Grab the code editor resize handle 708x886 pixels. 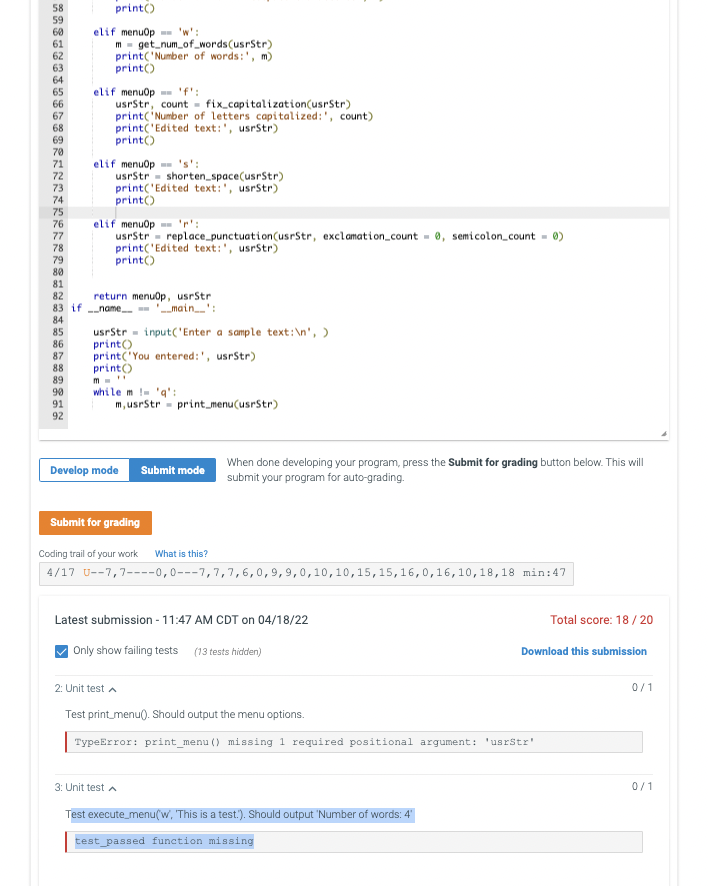pos(664,434)
